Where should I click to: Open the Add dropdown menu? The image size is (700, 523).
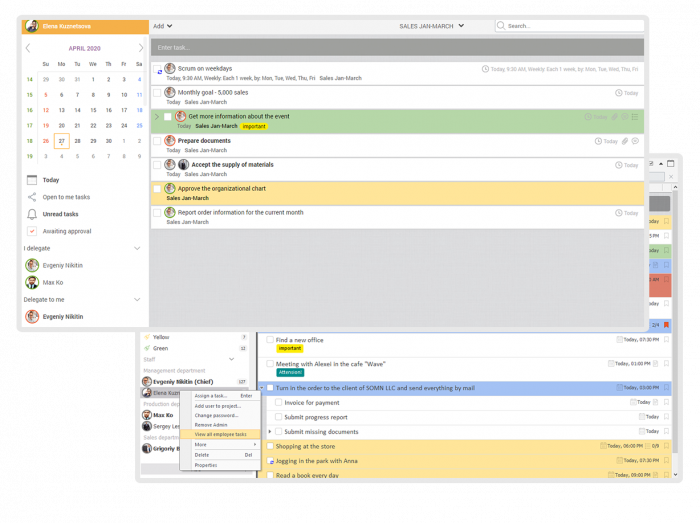pyautogui.click(x=162, y=26)
